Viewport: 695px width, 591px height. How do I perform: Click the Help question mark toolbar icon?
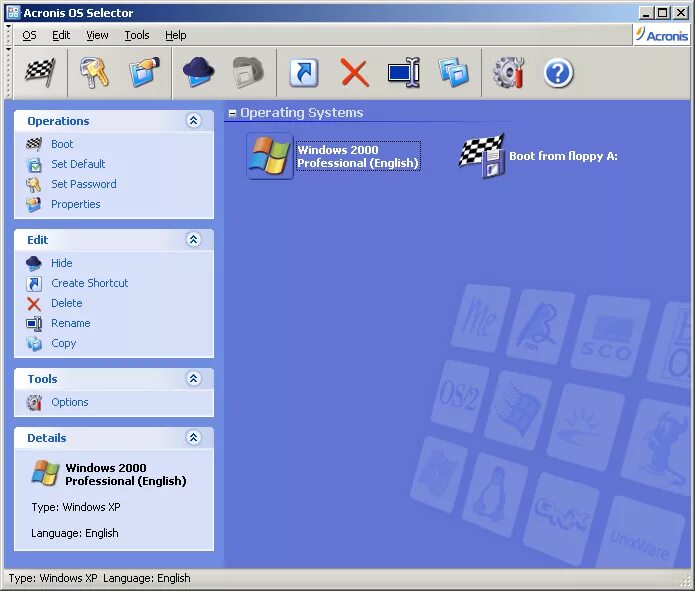tap(558, 73)
